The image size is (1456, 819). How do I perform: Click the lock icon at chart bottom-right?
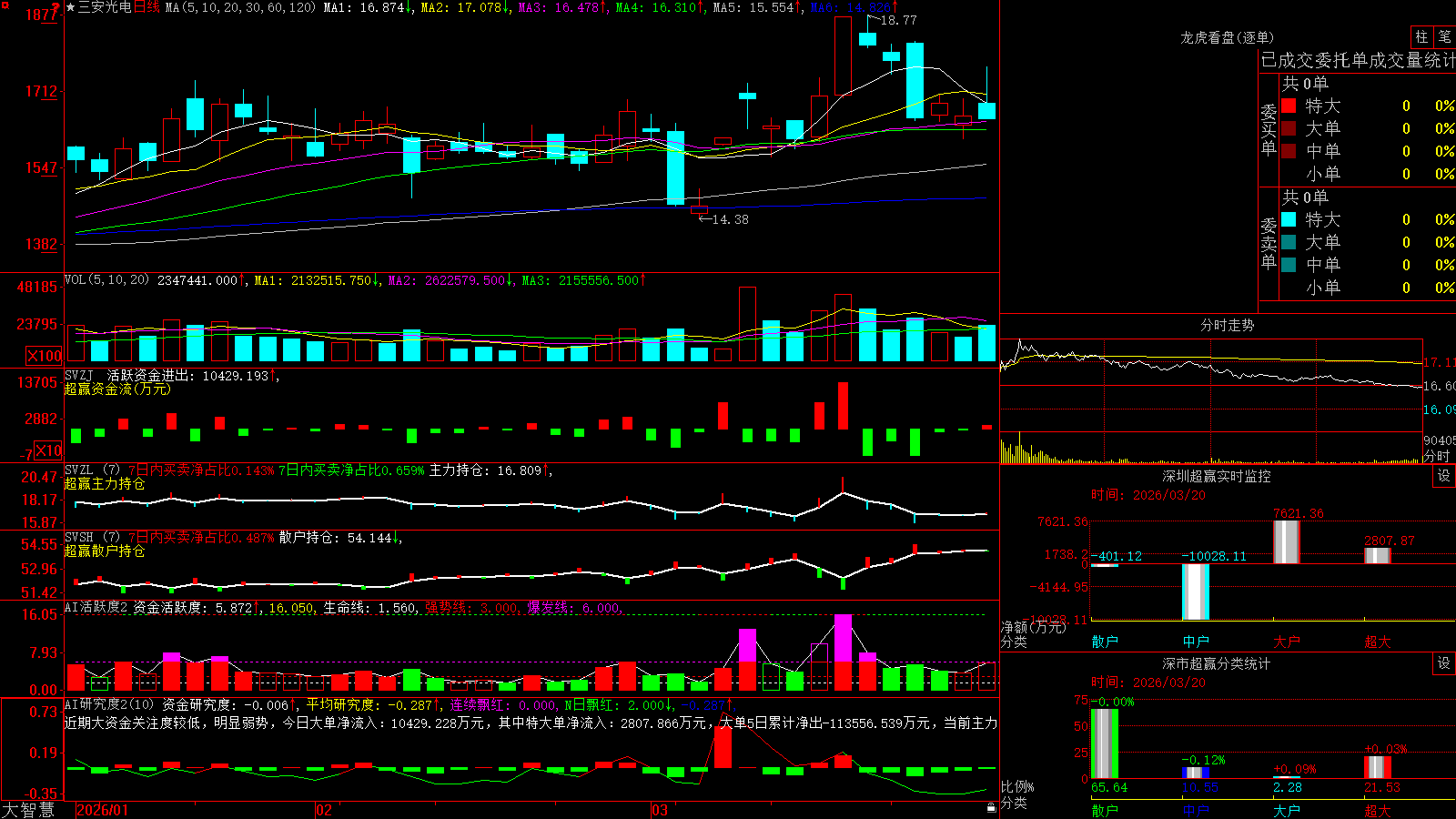coord(991,807)
